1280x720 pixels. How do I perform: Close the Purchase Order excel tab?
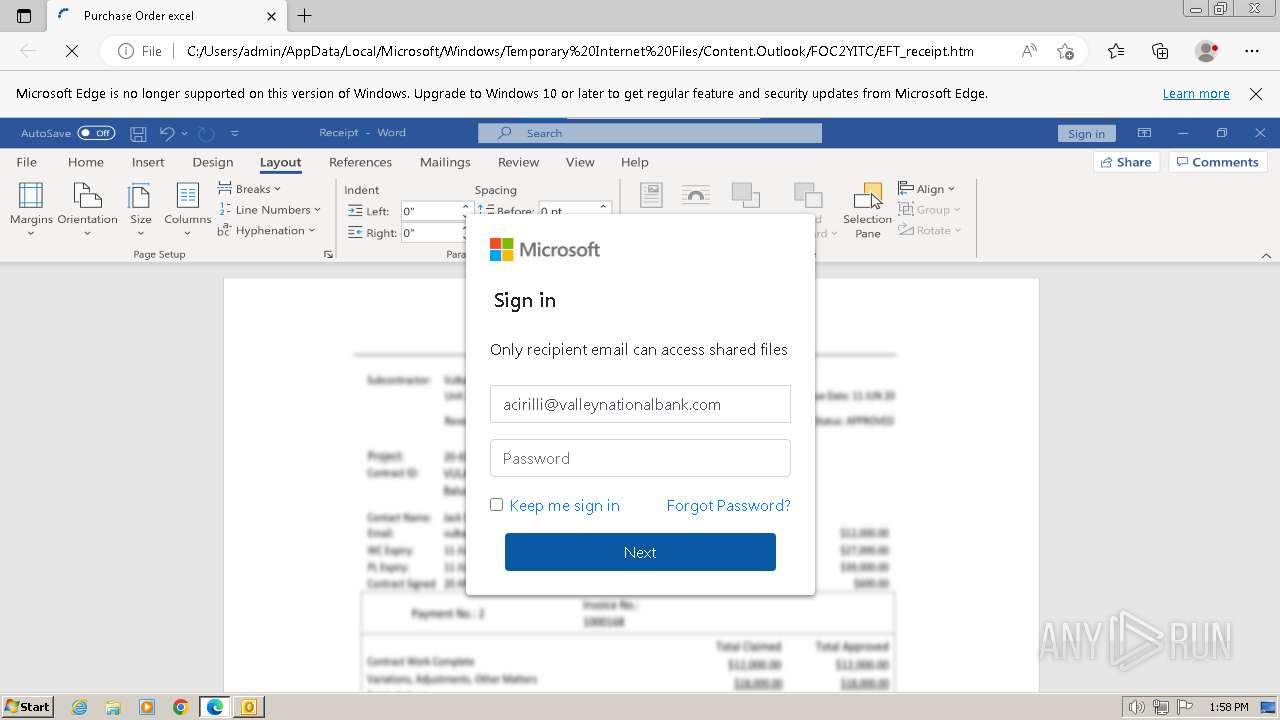coord(272,16)
